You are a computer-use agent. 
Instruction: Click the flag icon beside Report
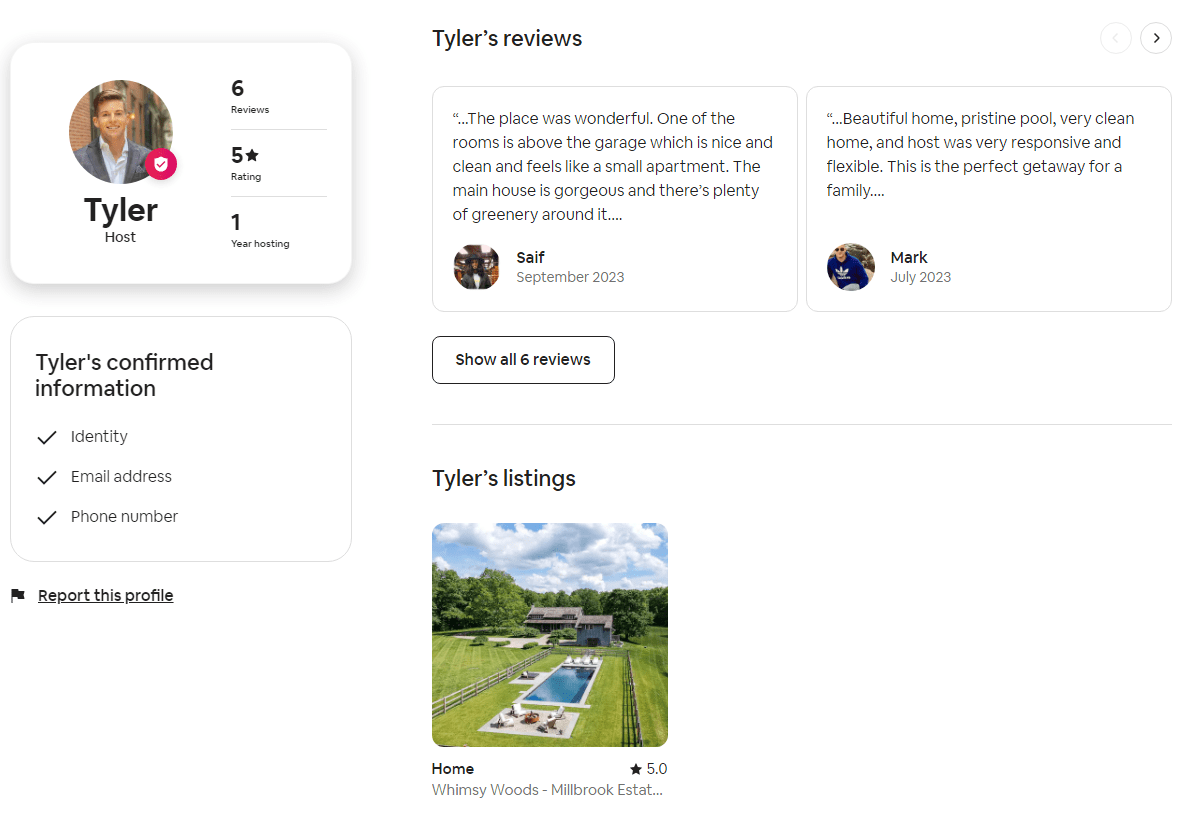tap(17, 596)
